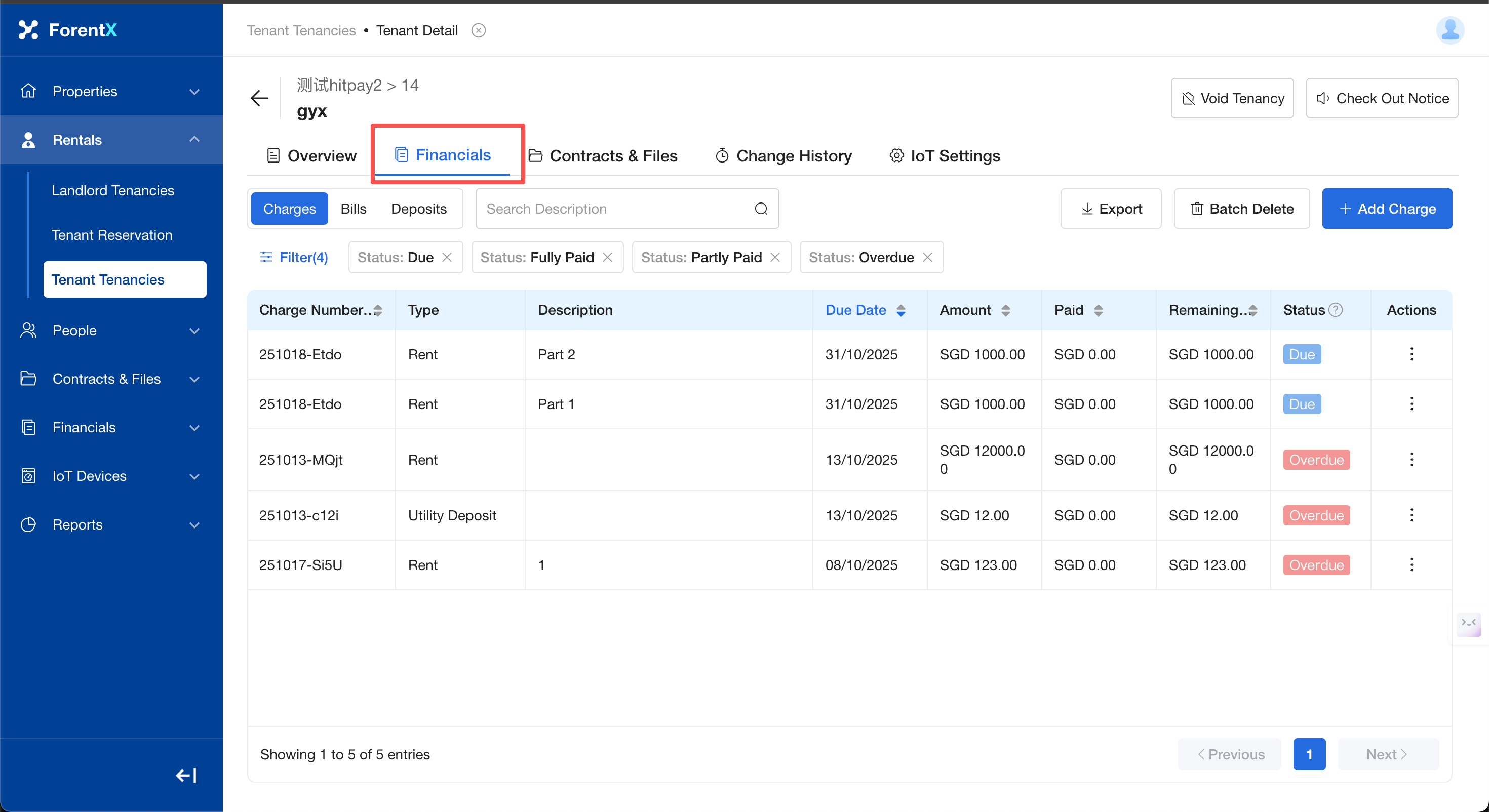Remove the Status: Due filter chip
The width and height of the screenshot is (1489, 812).
point(447,257)
